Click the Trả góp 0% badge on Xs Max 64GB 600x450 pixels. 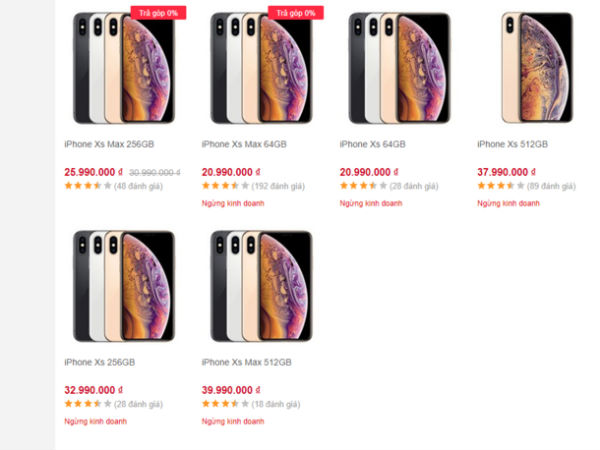point(295,13)
